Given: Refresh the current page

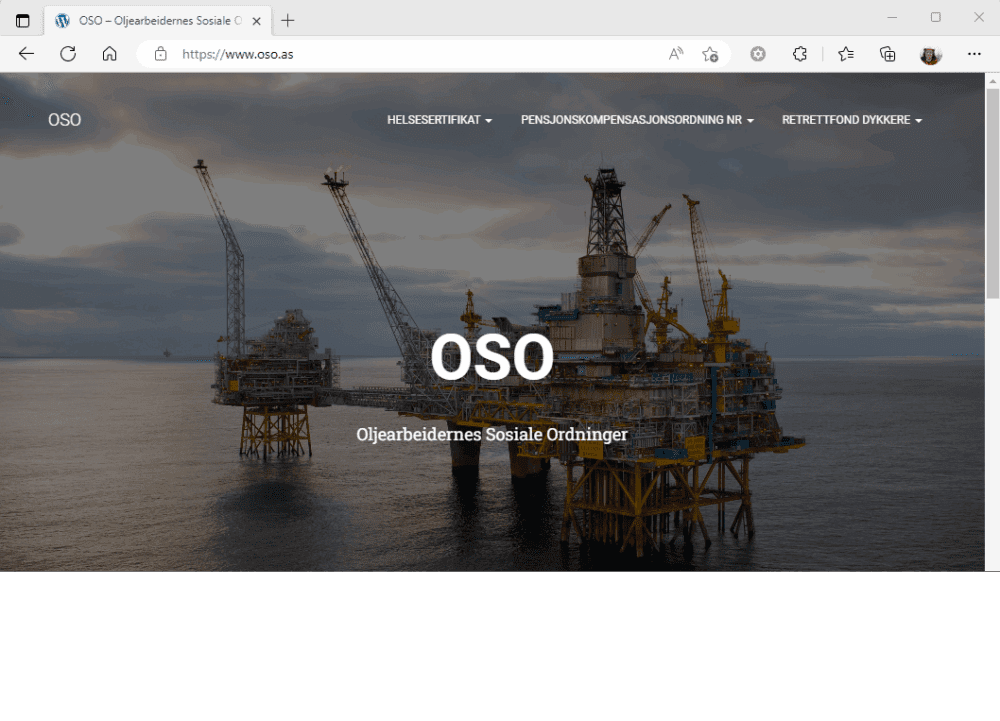Looking at the screenshot, I should 68,54.
